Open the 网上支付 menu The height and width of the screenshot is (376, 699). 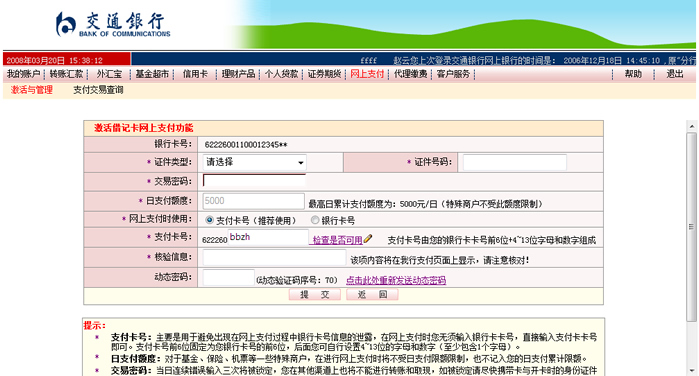pyautogui.click(x=367, y=74)
